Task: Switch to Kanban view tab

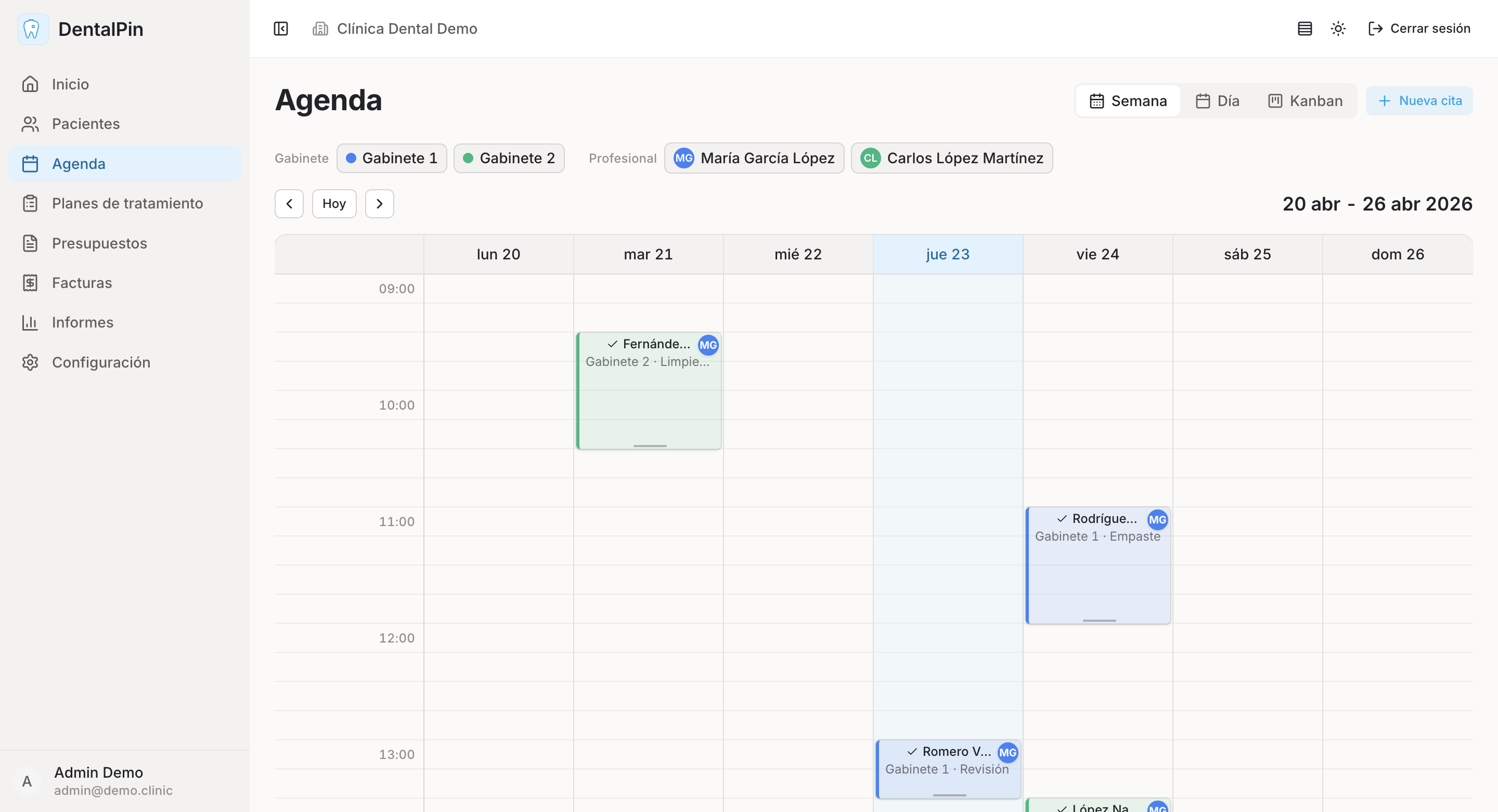Action: 1305,101
